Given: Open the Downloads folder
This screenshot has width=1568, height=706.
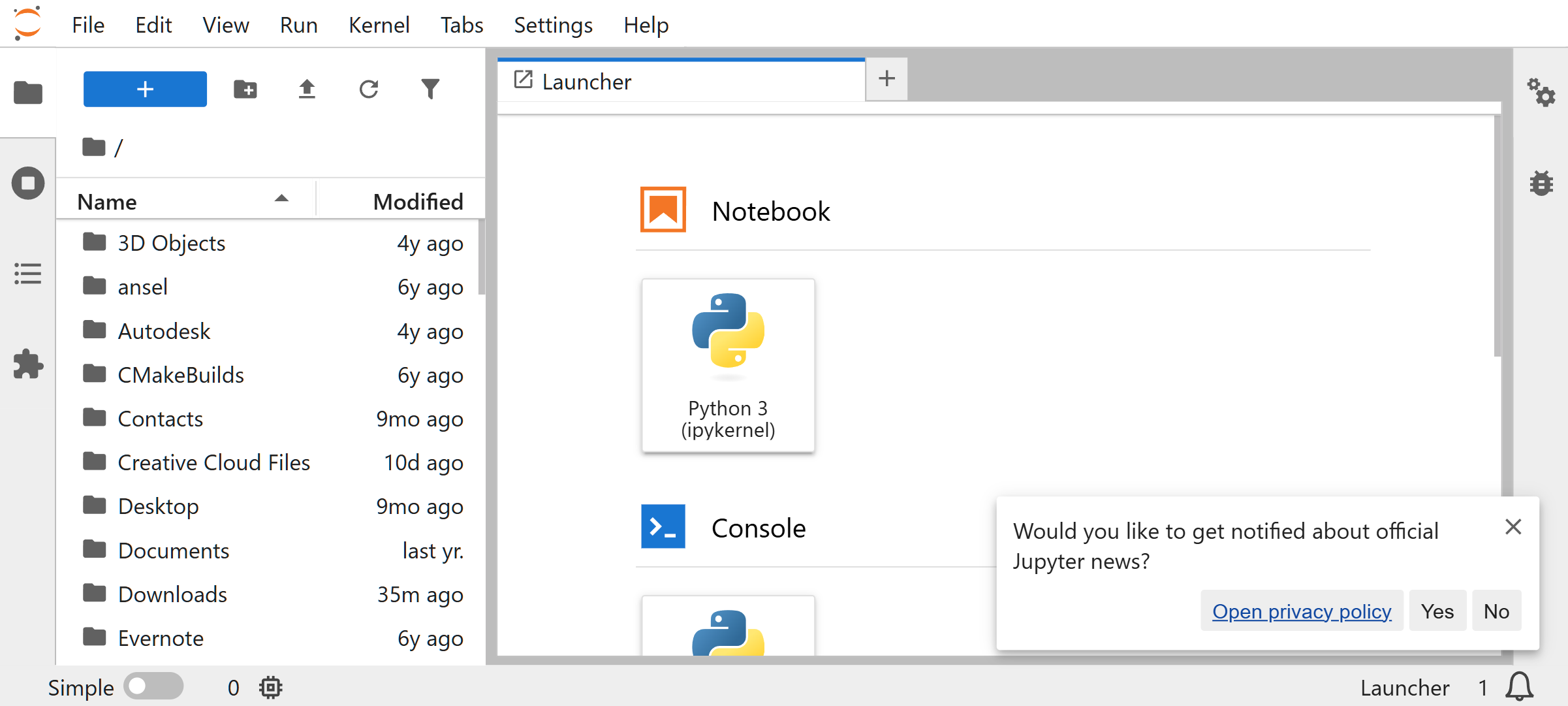Looking at the screenshot, I should pos(172,594).
